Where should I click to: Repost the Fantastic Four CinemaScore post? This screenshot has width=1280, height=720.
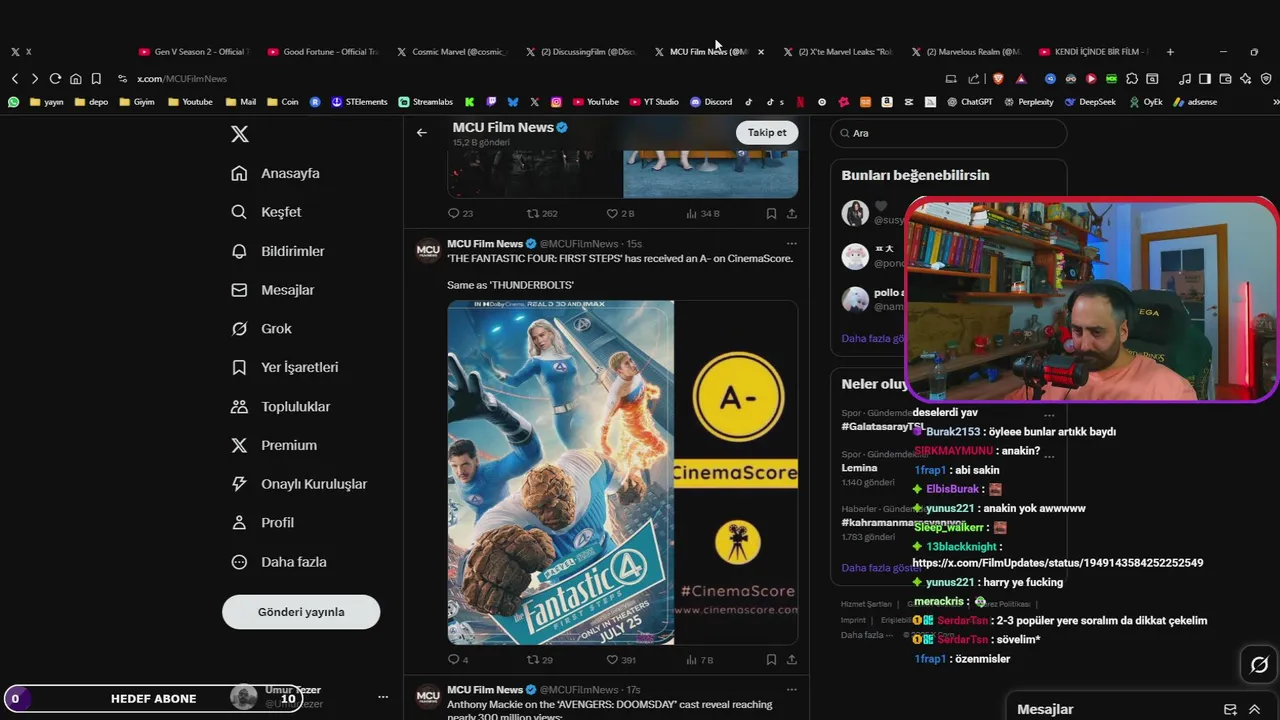point(540,660)
